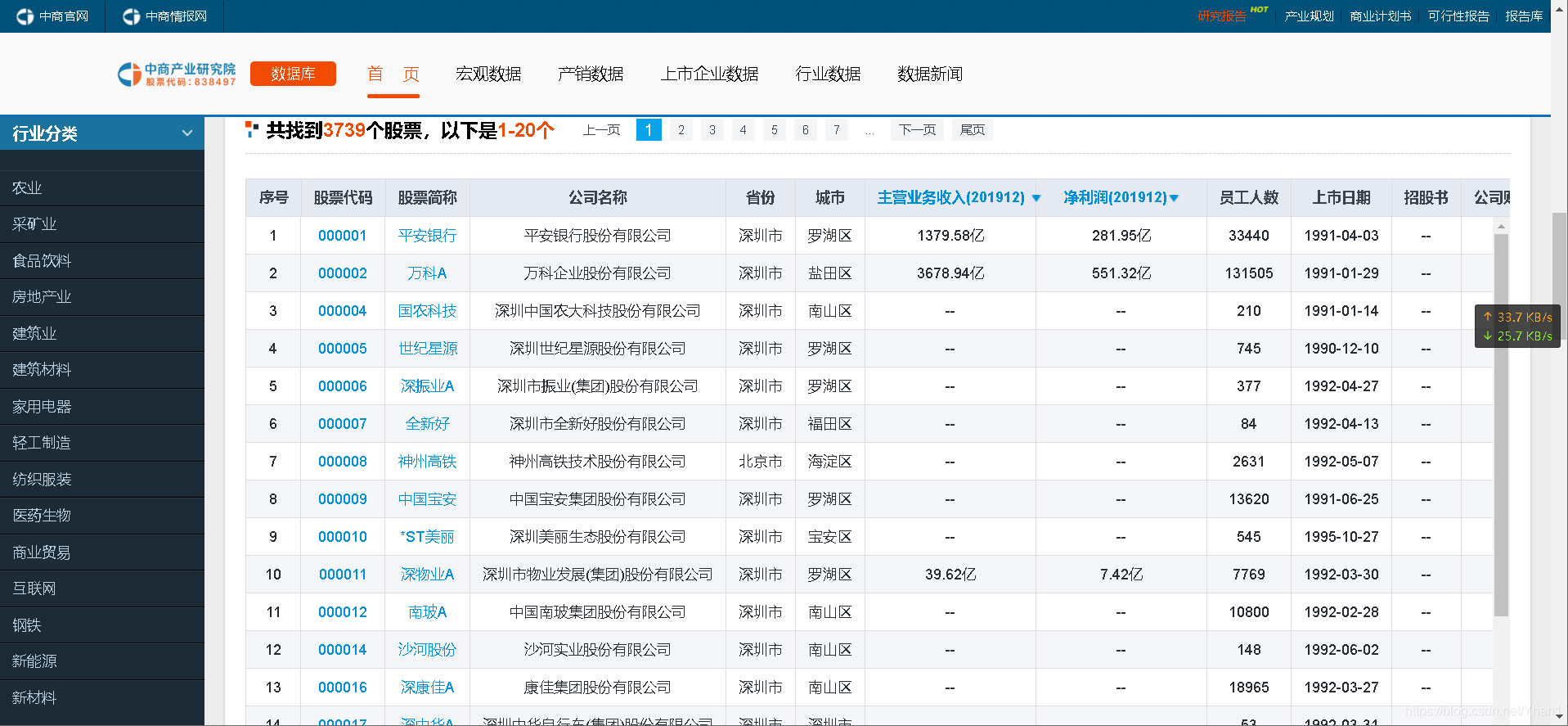Image resolution: width=1568 pixels, height=726 pixels.
Task: Click the 中商官网 logo icon
Action: click(x=25, y=16)
